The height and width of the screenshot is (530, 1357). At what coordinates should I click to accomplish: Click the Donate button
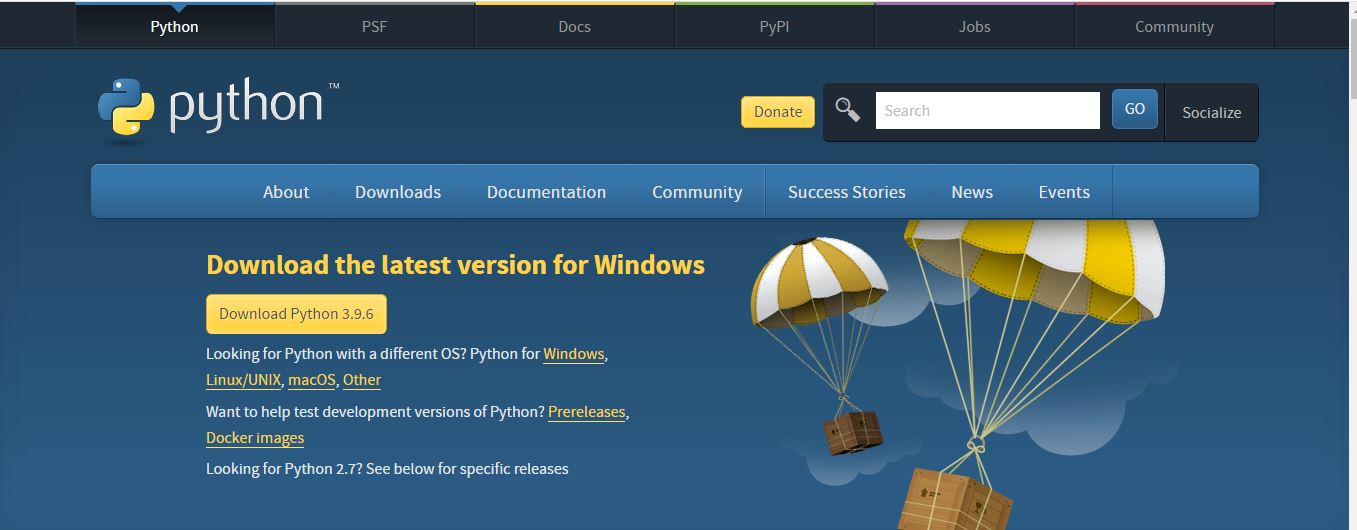[x=778, y=112]
